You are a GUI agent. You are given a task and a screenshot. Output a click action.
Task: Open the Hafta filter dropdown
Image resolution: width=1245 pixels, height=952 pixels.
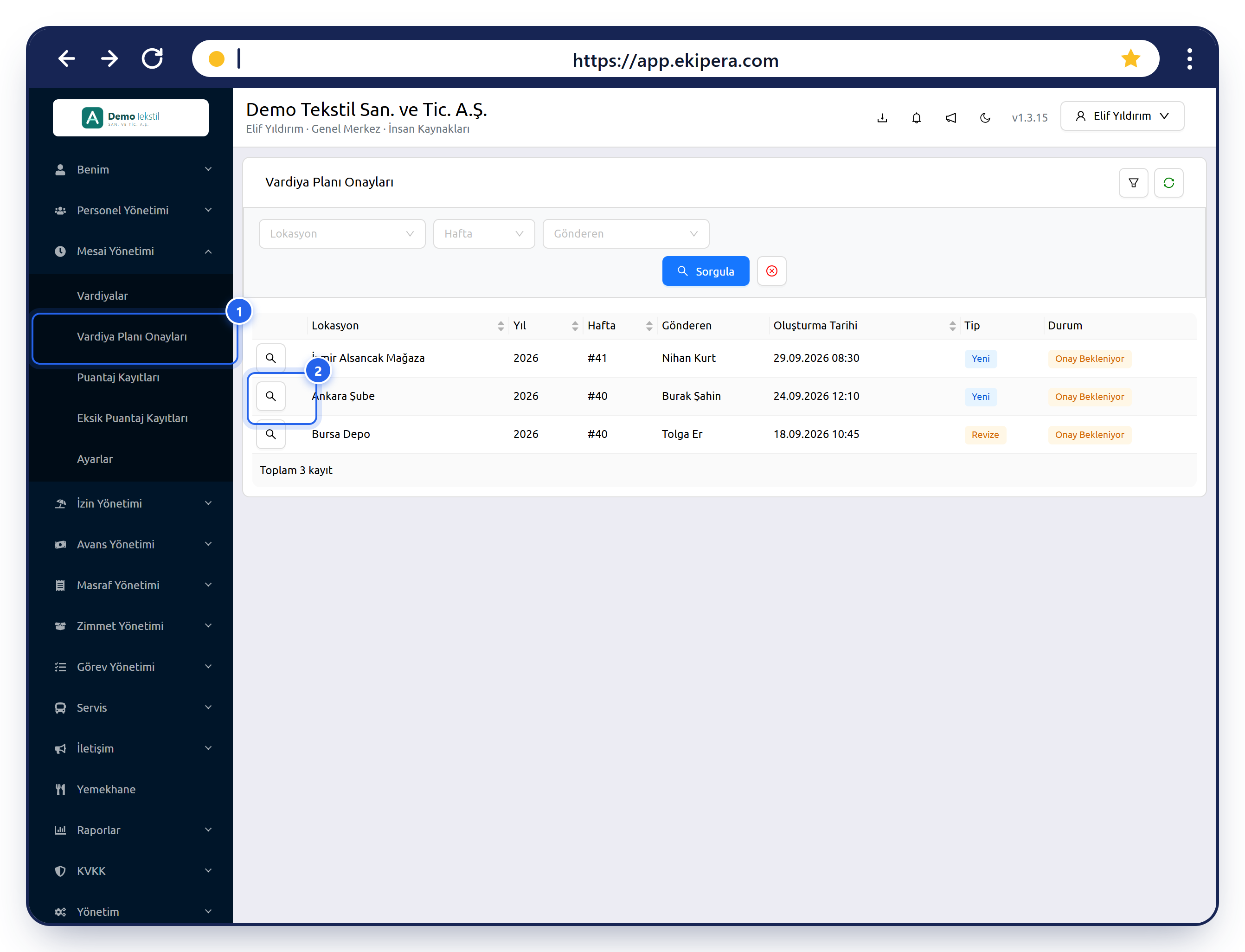484,233
